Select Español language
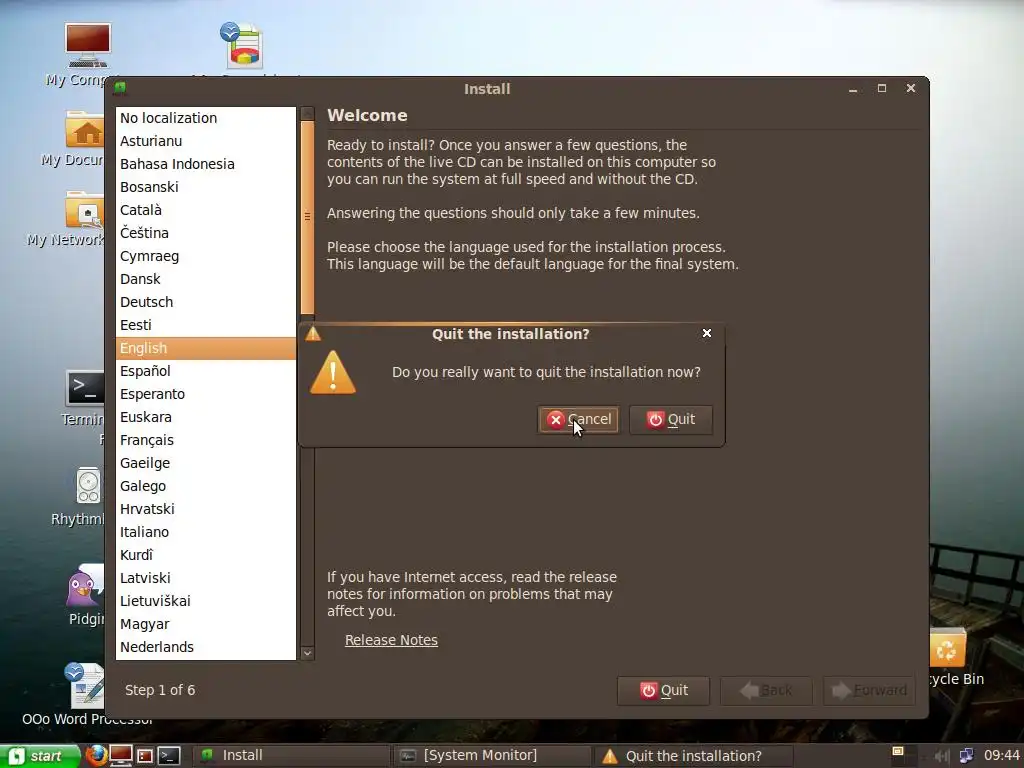Viewport: 1024px width, 768px height. coord(206,371)
